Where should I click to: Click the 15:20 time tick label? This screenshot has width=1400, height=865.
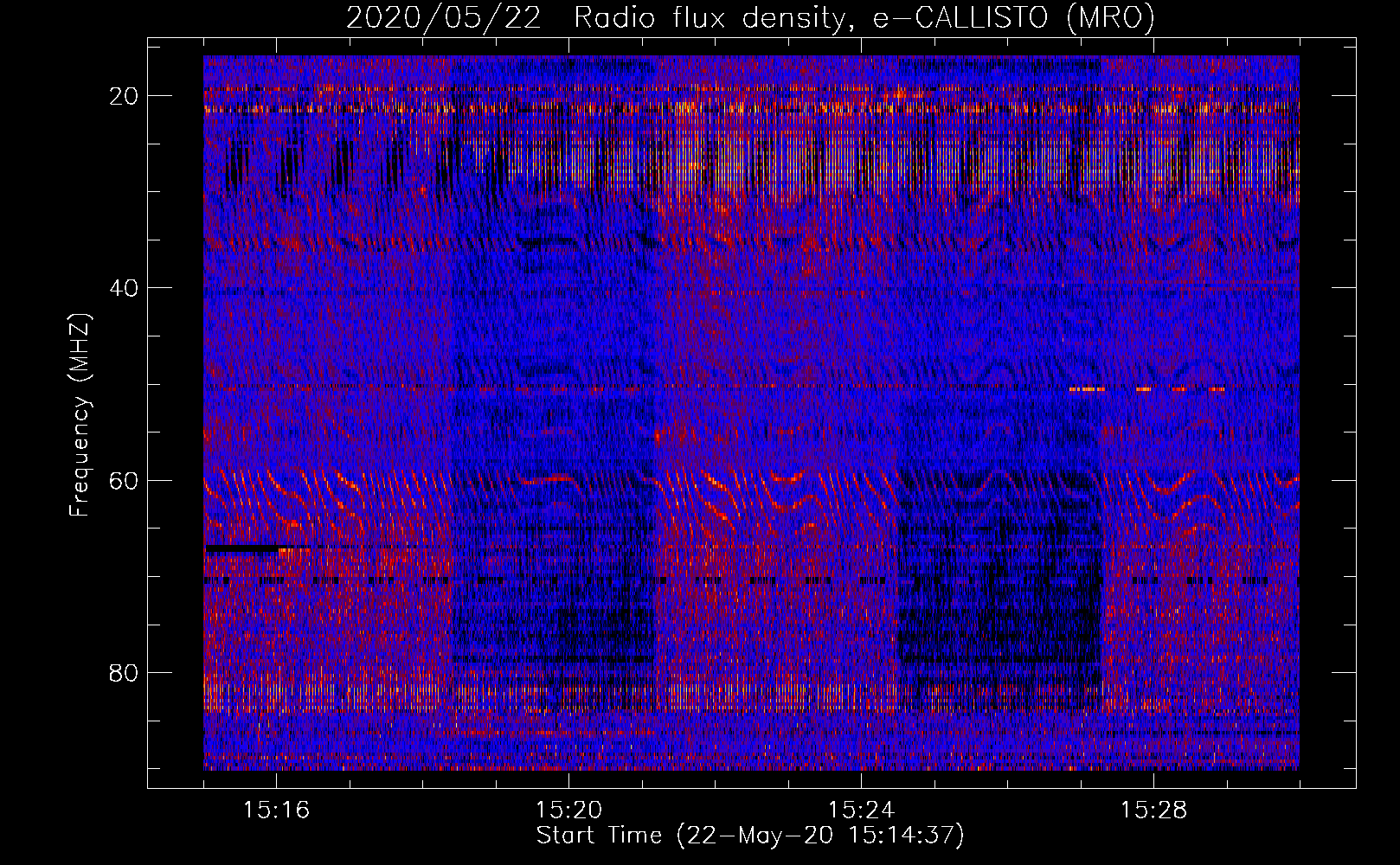tap(568, 811)
